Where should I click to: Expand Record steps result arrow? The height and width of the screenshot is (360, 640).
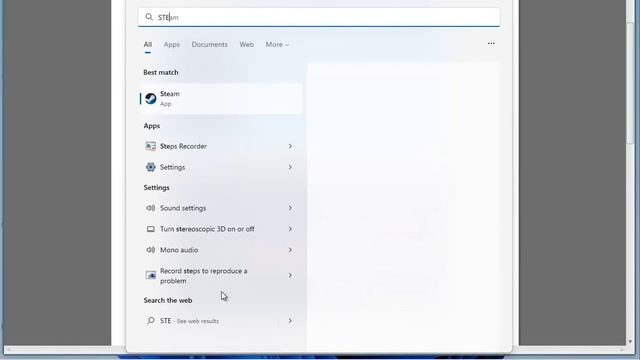point(290,276)
